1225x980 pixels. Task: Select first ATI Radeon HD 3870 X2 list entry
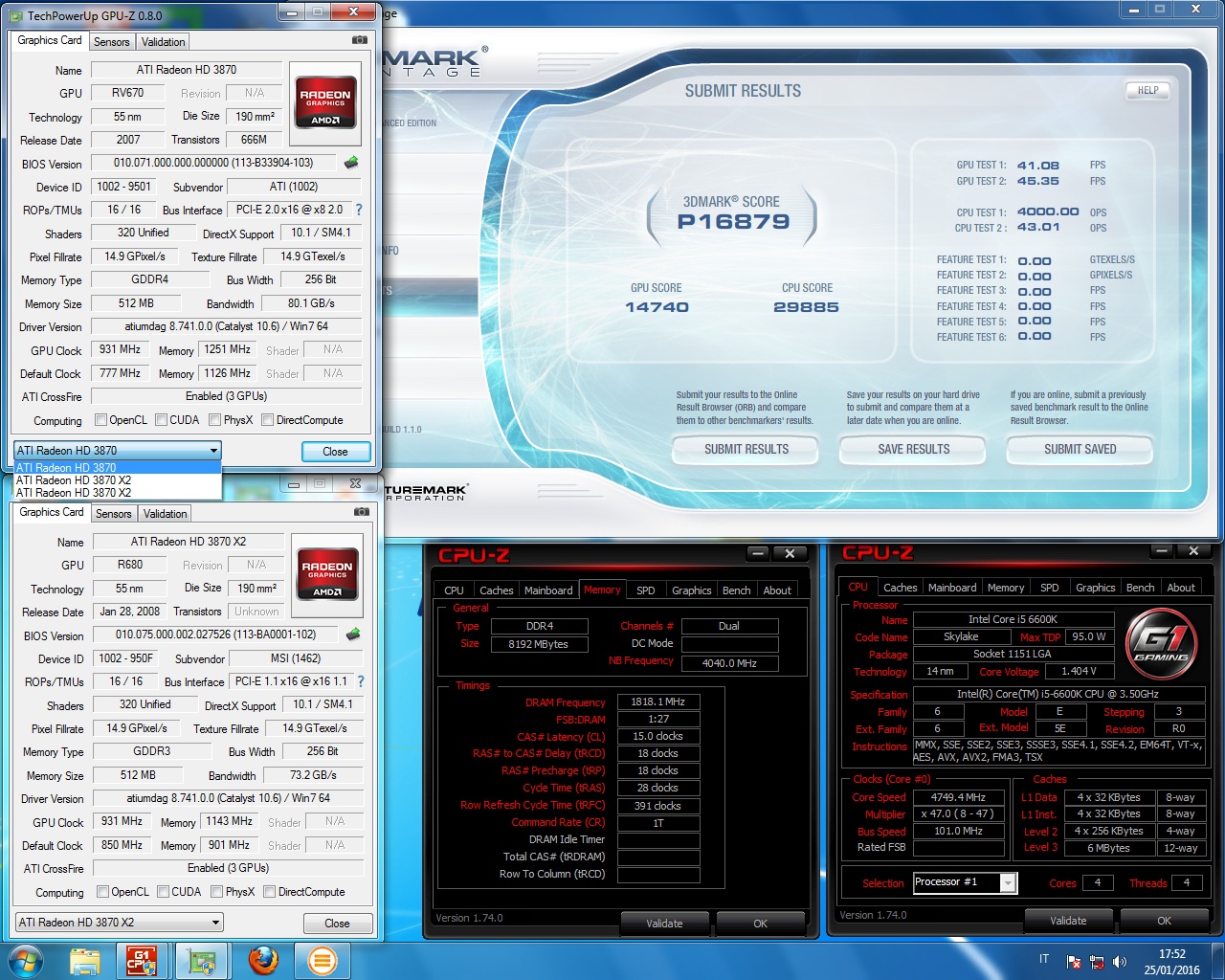coord(118,479)
